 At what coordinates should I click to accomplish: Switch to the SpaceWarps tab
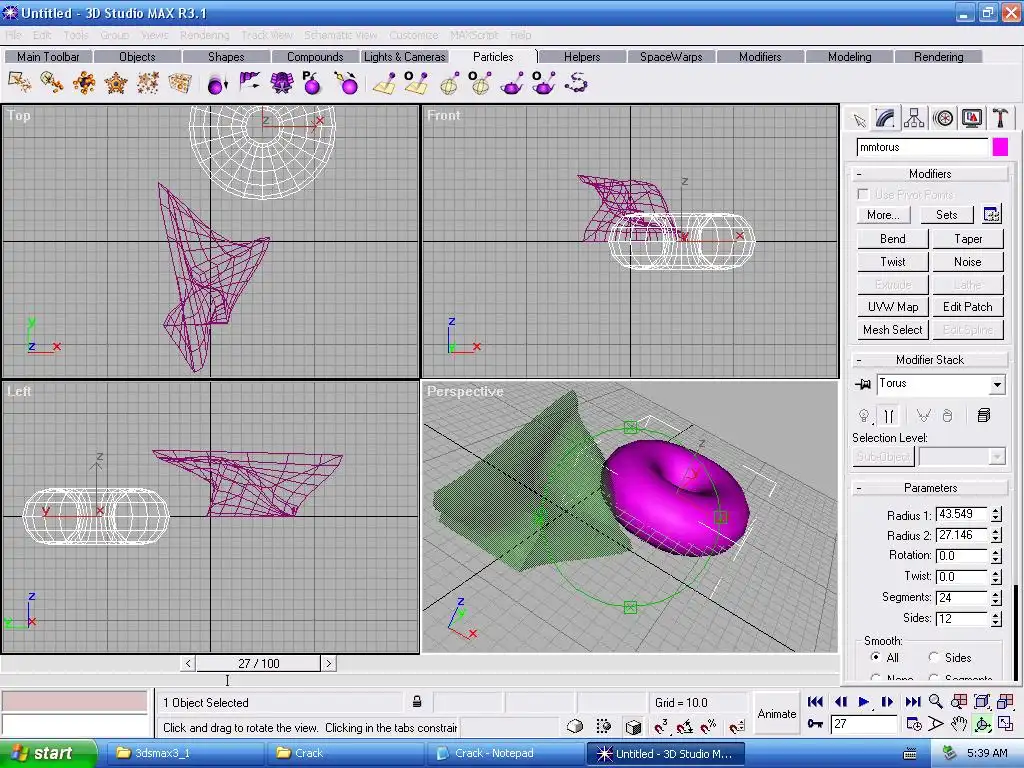[x=671, y=57]
